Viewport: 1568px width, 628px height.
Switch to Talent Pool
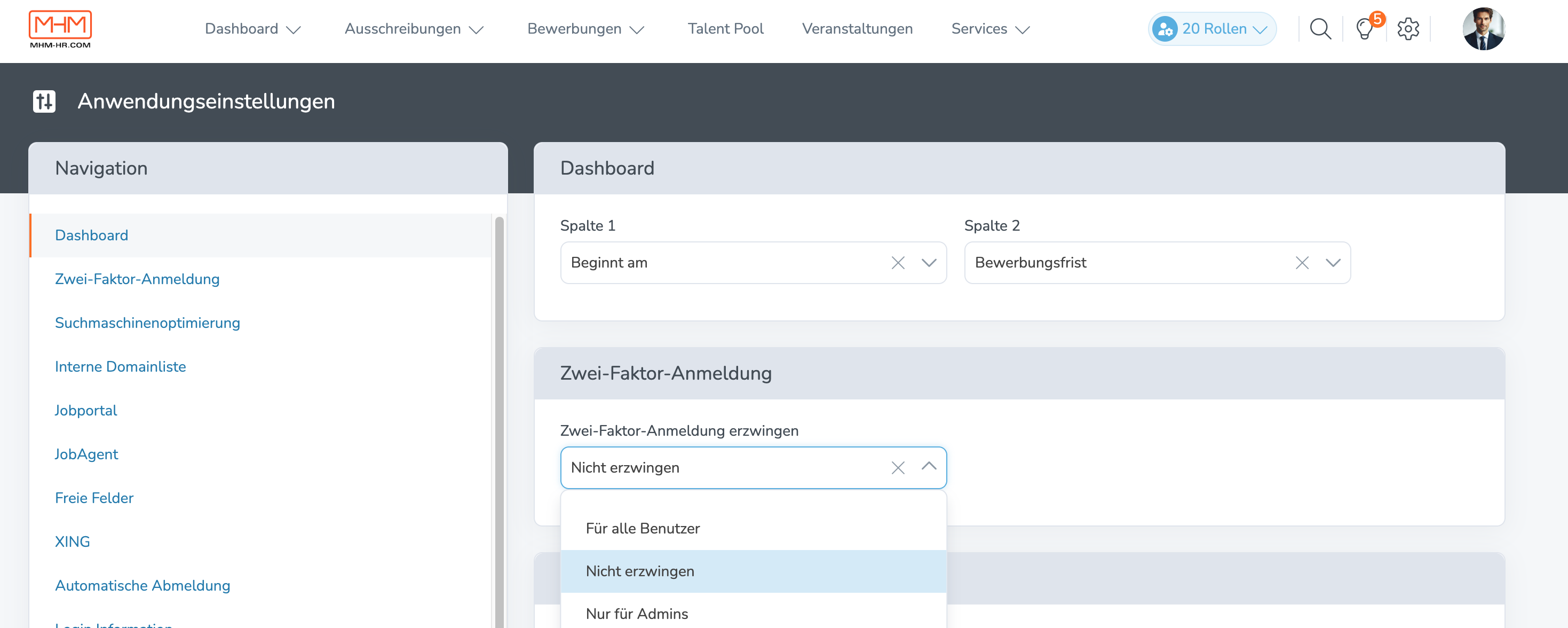[725, 29]
